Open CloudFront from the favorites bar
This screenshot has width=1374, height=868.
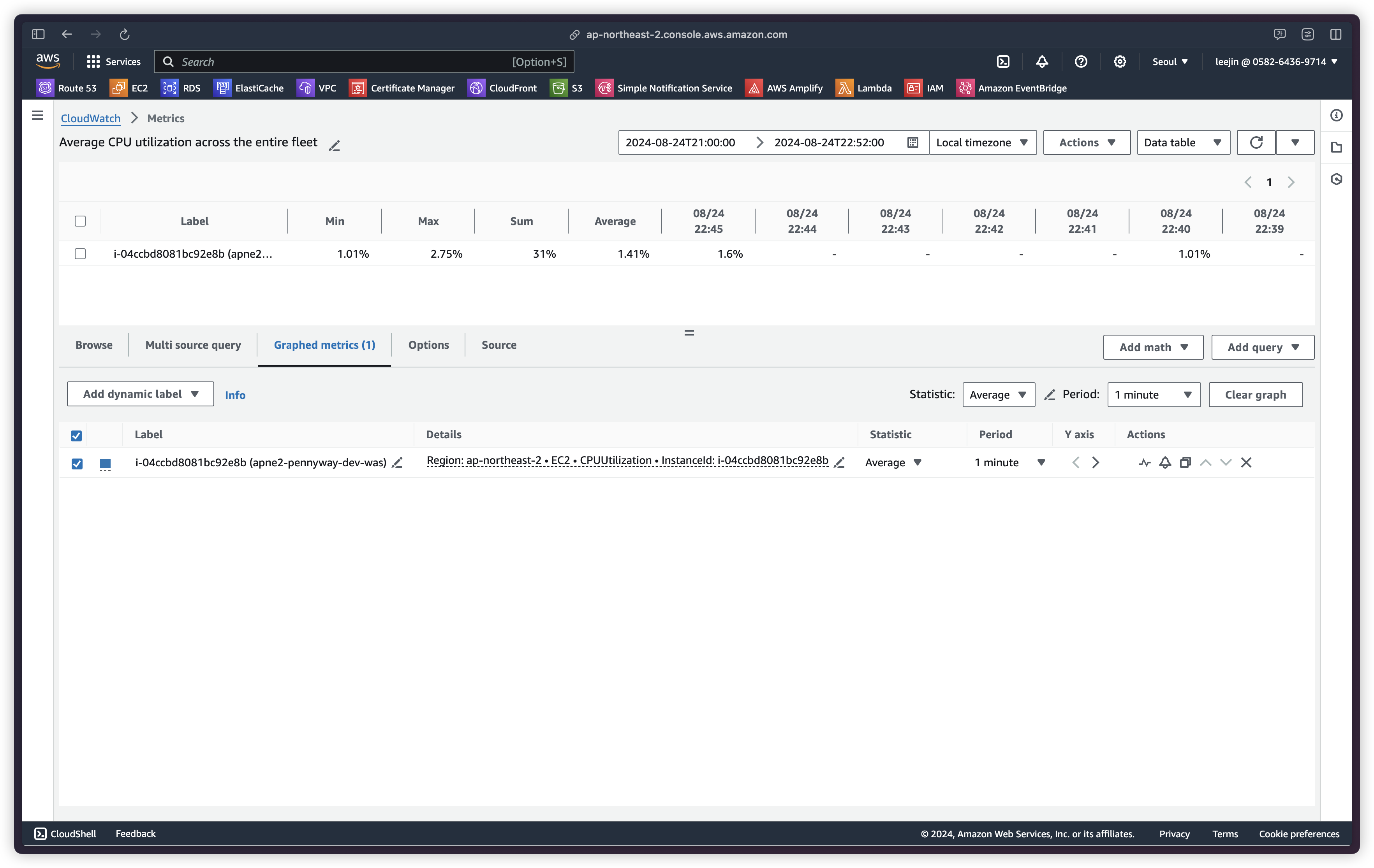click(x=502, y=88)
